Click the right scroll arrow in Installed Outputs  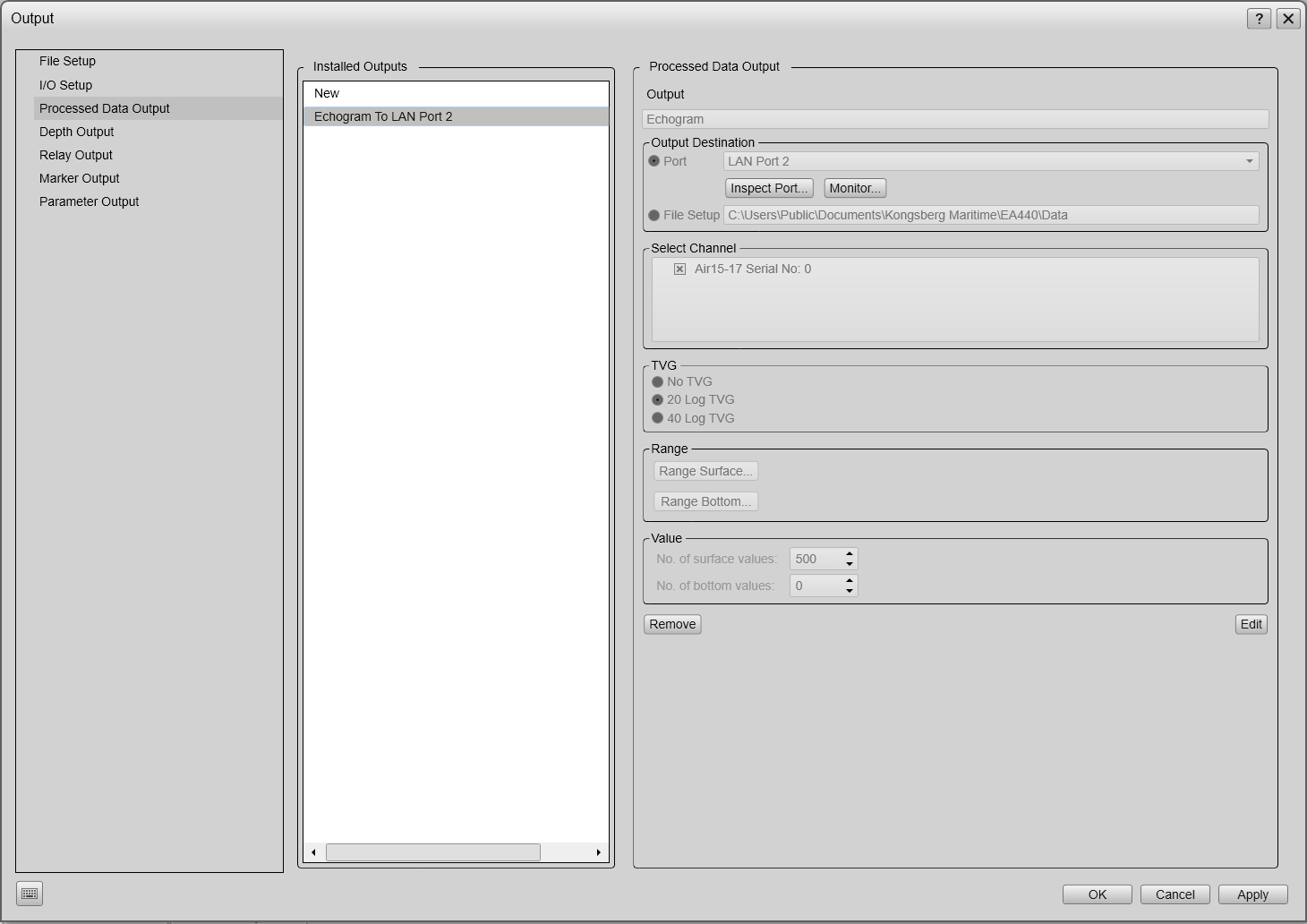(x=598, y=852)
